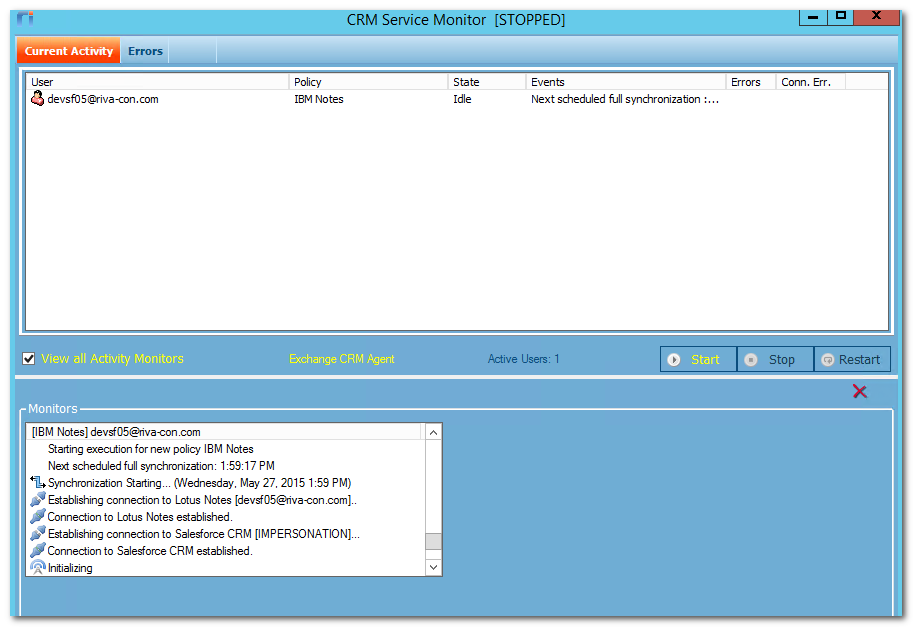Select the devsf05@riva-con.com user row
The image size is (913, 627).
point(456,99)
